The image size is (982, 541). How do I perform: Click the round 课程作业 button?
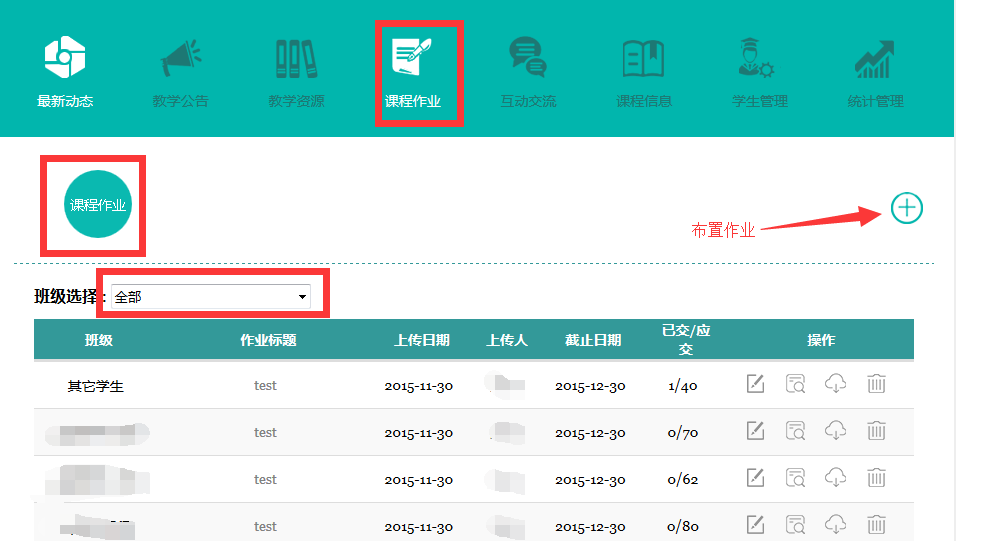(98, 205)
